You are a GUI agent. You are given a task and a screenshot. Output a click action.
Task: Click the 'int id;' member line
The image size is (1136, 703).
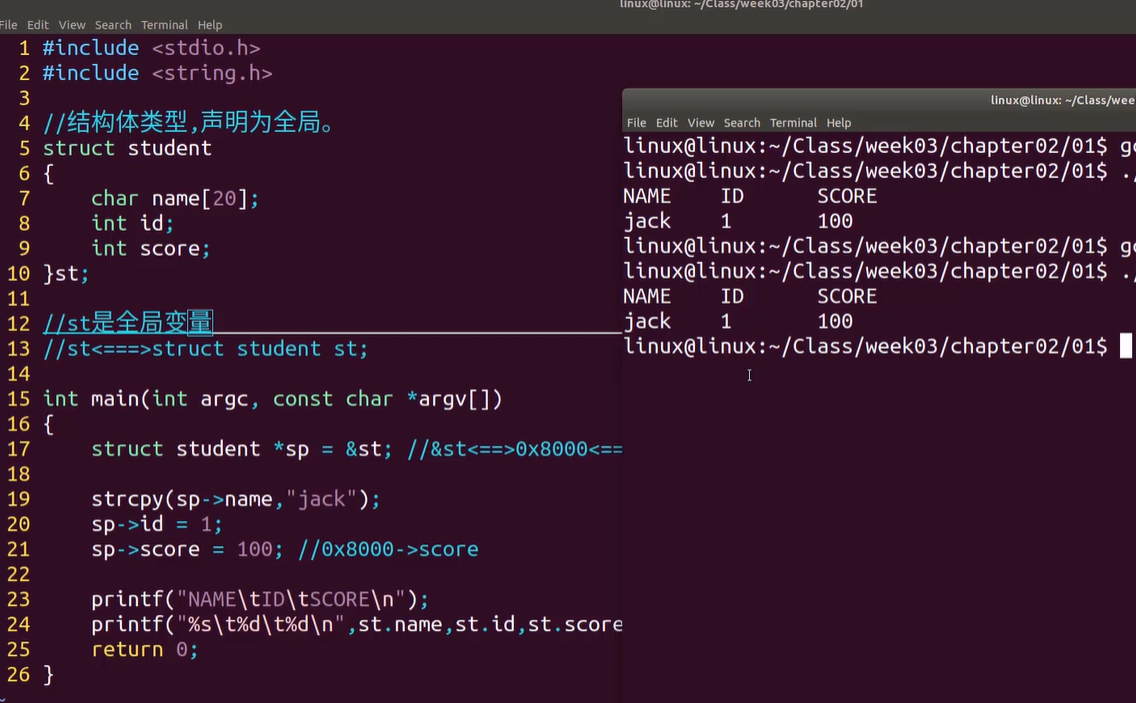pos(133,223)
